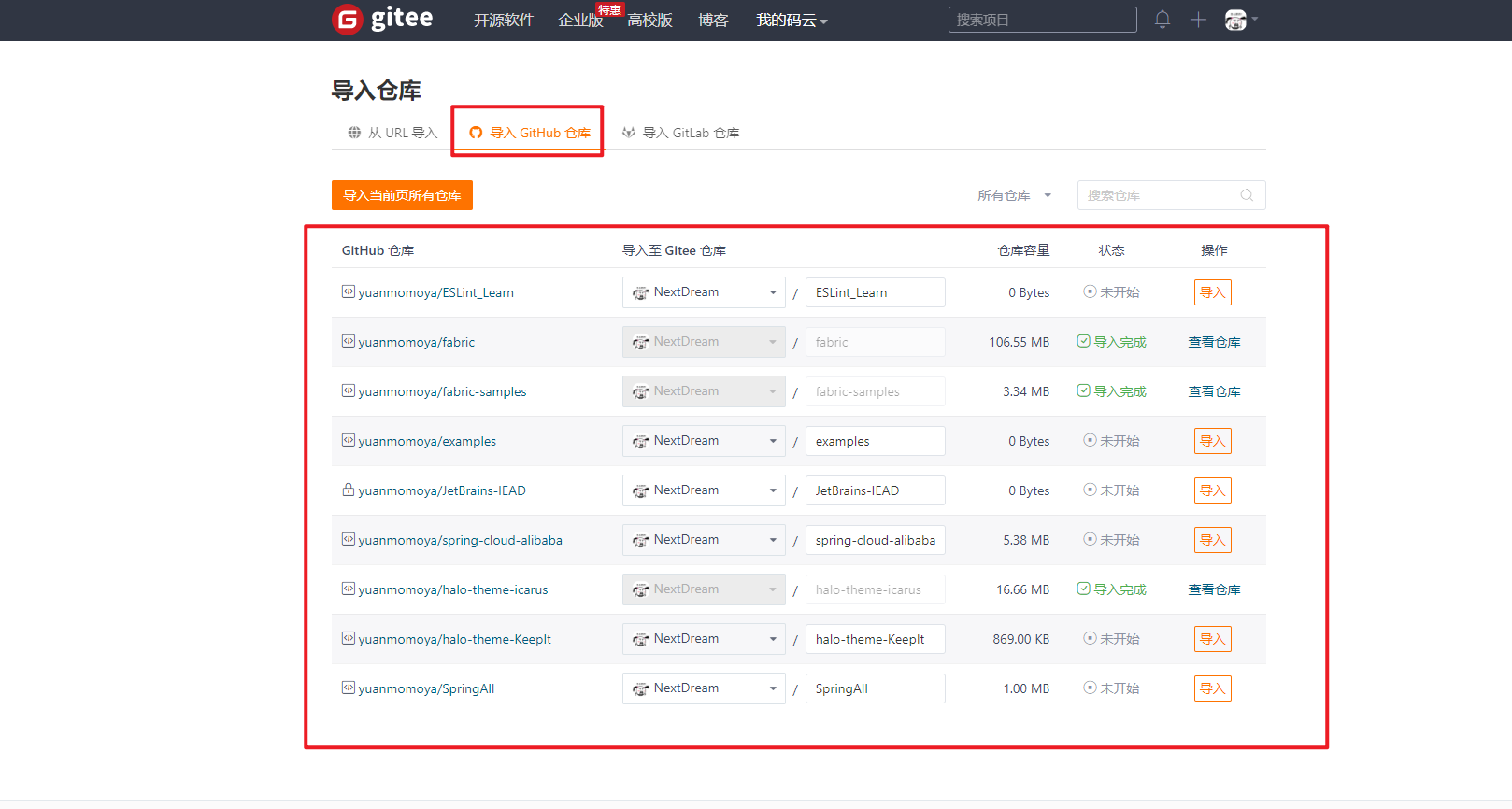Switch to 导入 GitHub 仓库 tab
1512x809 pixels.
[x=530, y=133]
